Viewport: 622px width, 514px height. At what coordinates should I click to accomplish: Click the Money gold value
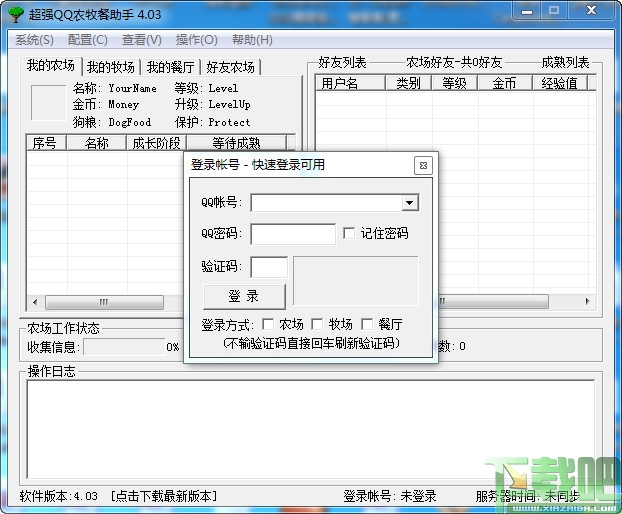[124, 105]
